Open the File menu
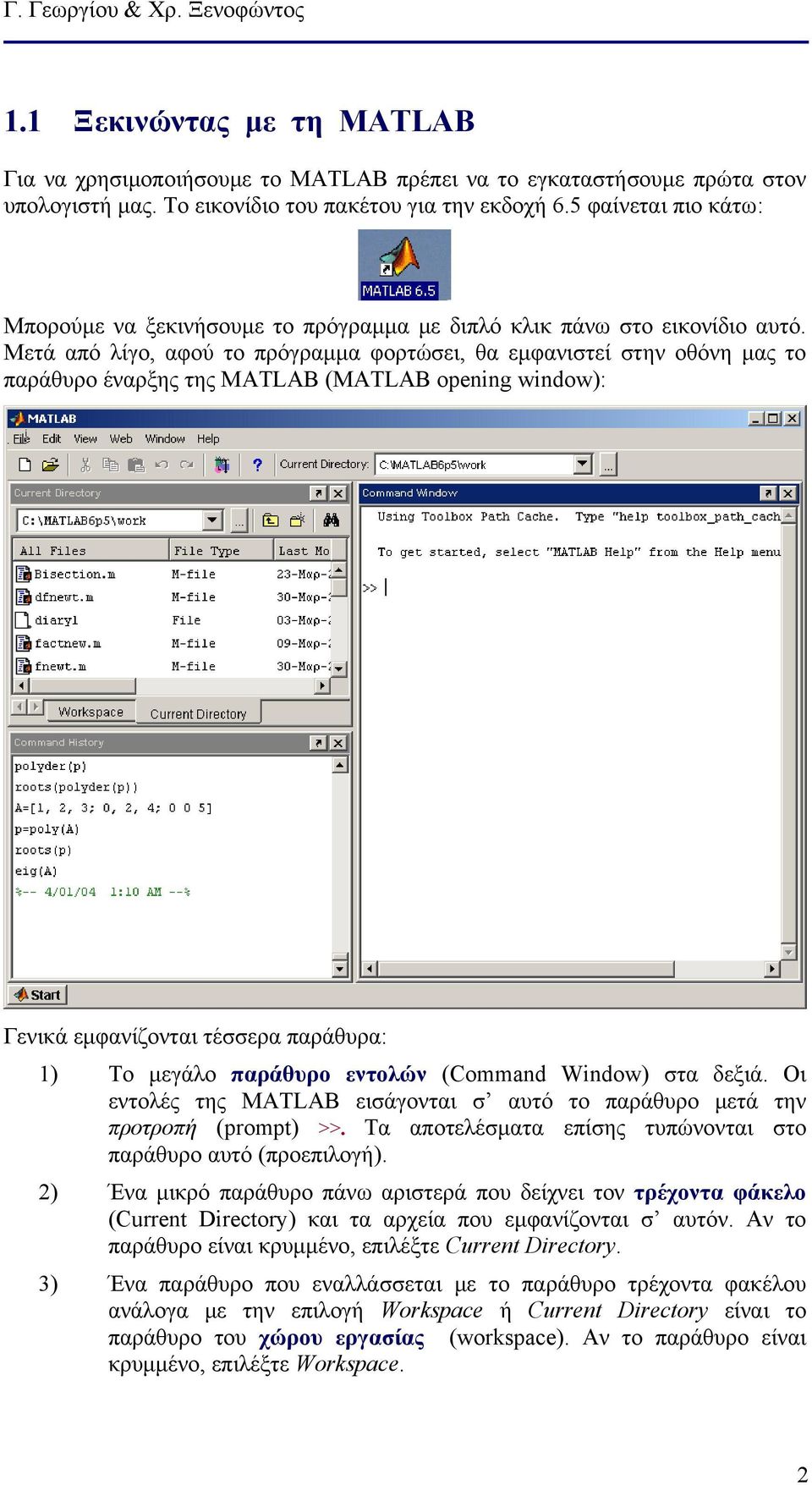Viewport: 812px width, 1485px height. point(21,438)
